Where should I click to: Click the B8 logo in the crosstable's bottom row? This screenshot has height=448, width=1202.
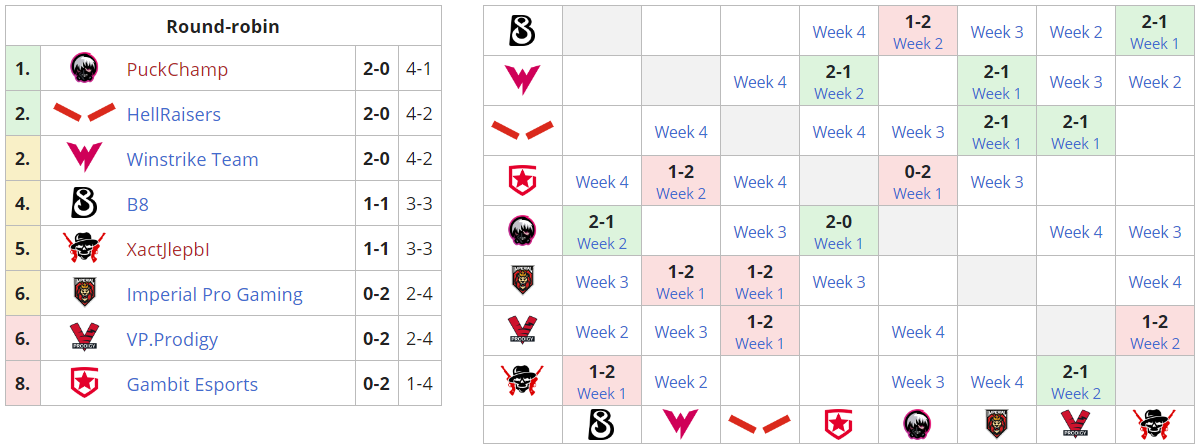(x=602, y=425)
